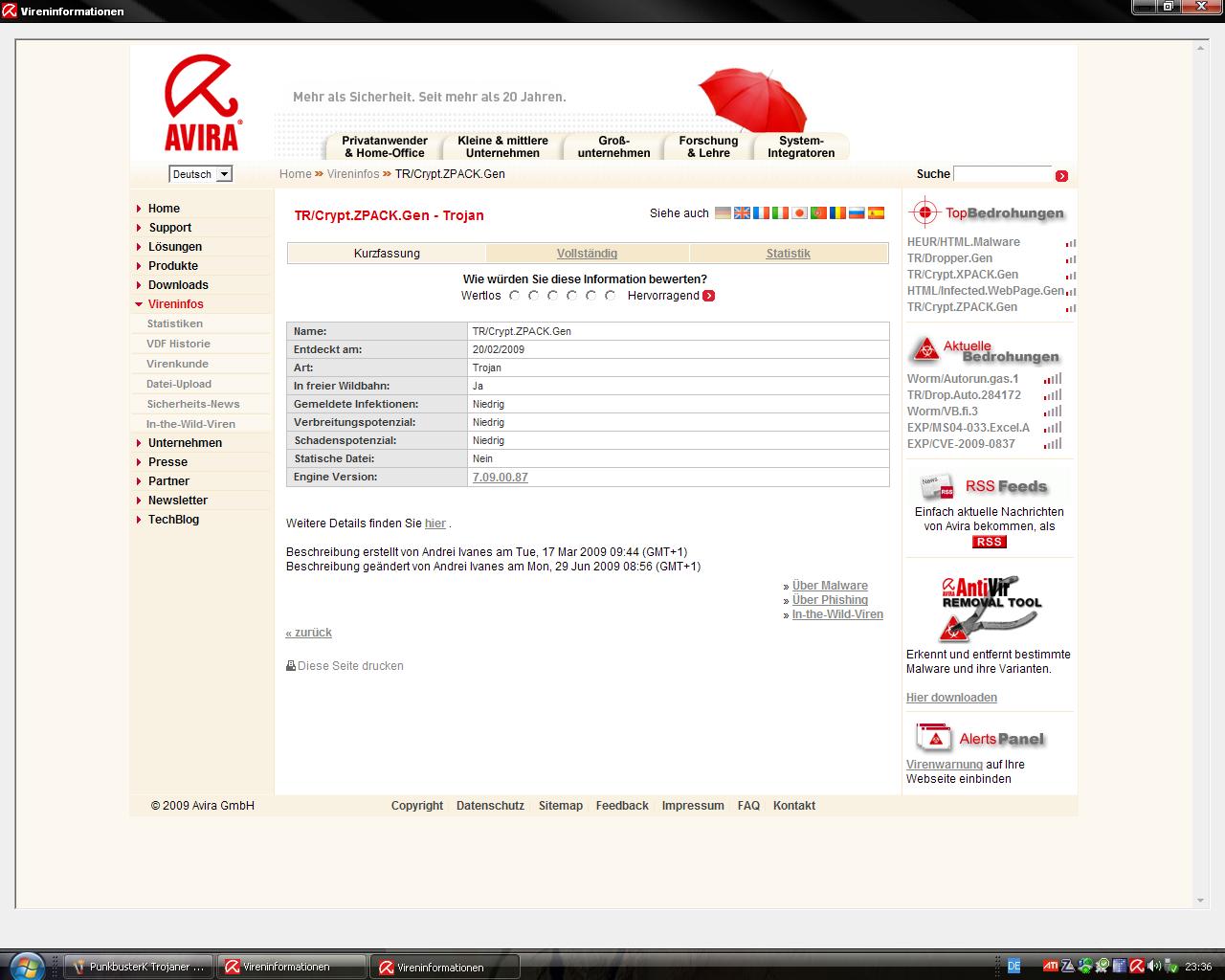
Task: Select the fifth rating radio button from Wertlos
Action: [591, 296]
